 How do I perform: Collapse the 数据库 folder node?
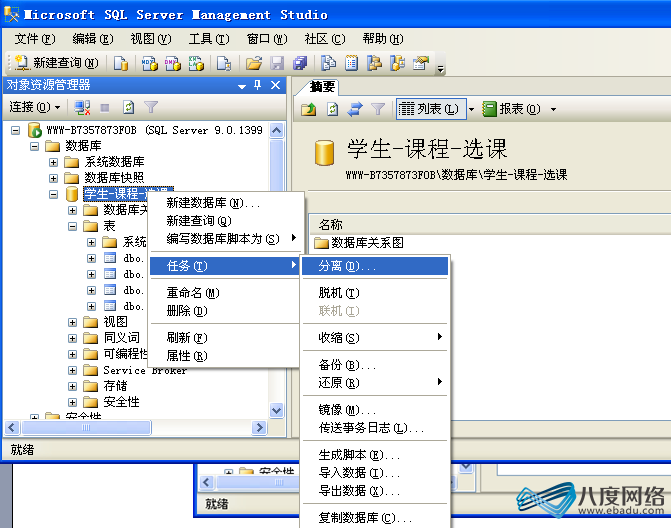34,146
